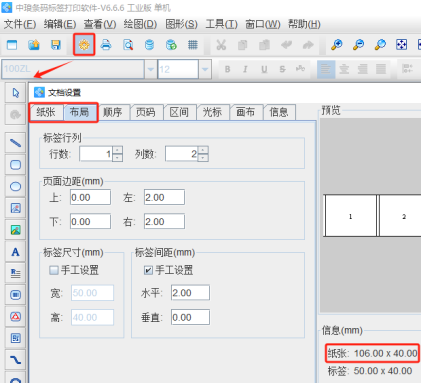Image resolution: width=421 pixels, height=384 pixels.
Task: Switch to the 顺序 tab
Action: point(113,112)
